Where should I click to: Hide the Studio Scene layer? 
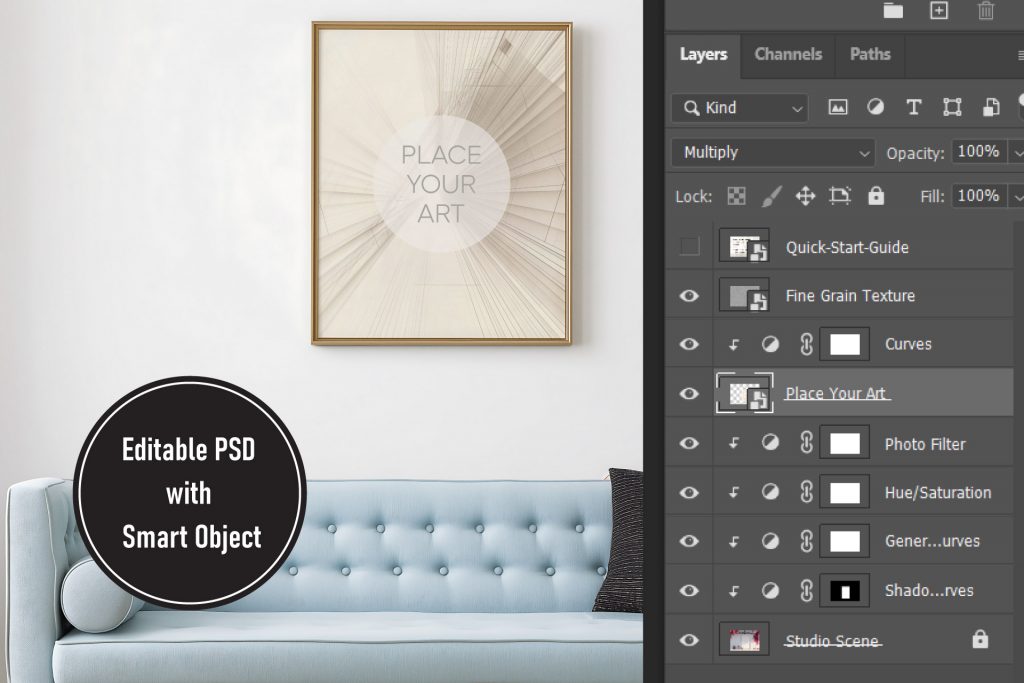(x=689, y=640)
